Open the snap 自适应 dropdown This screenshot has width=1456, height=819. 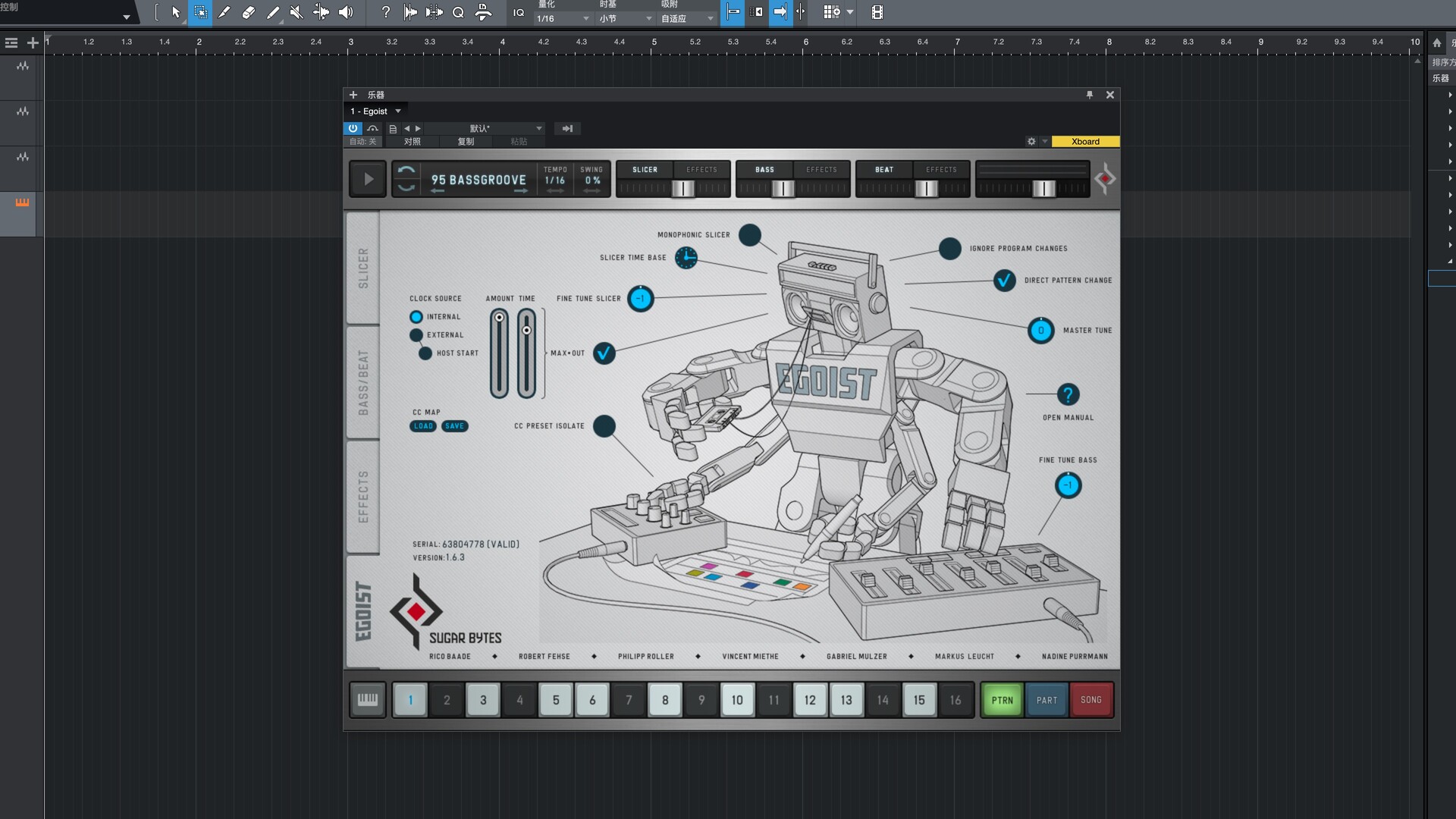[686, 18]
